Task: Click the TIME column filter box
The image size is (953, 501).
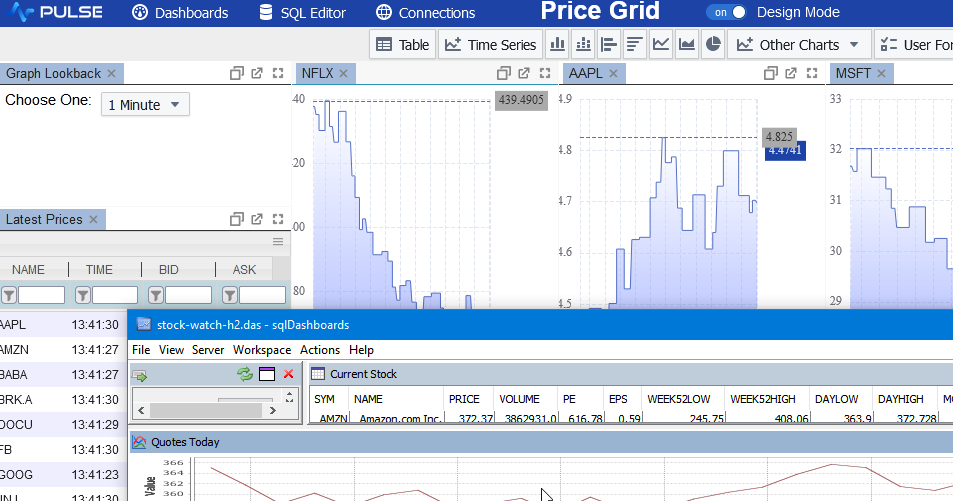Action: 115,295
